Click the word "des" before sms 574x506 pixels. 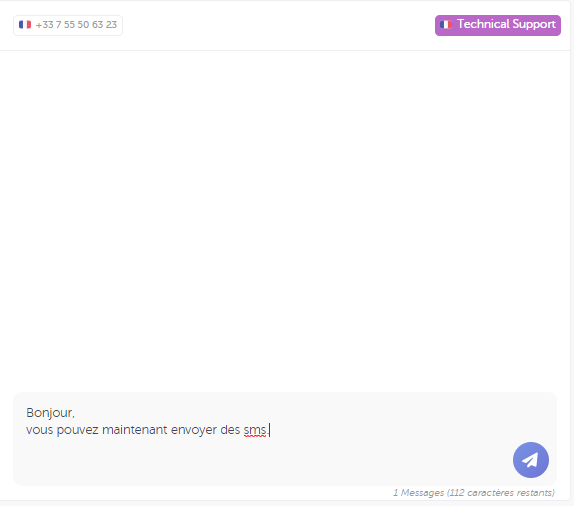click(230, 429)
